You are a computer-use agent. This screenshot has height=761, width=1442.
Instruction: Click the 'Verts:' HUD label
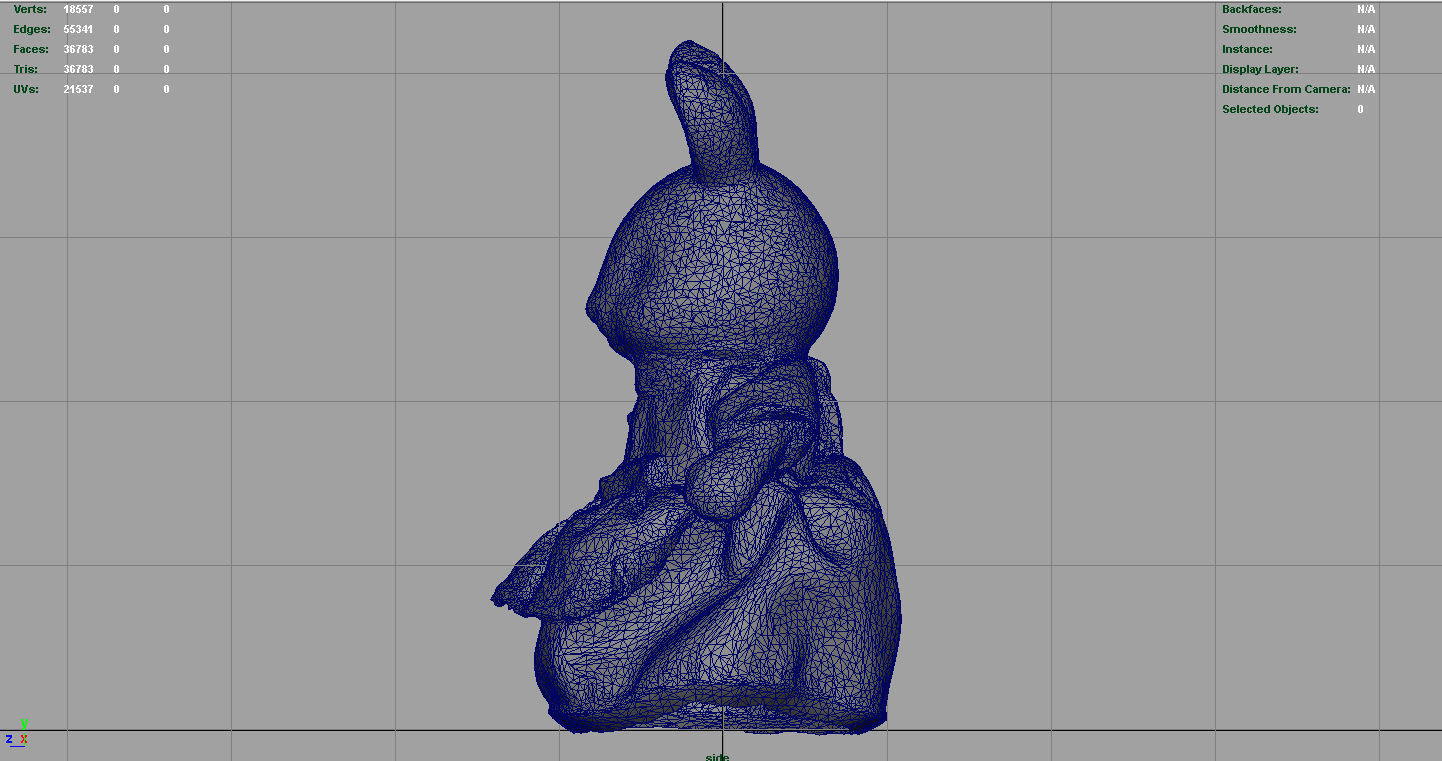[x=30, y=9]
